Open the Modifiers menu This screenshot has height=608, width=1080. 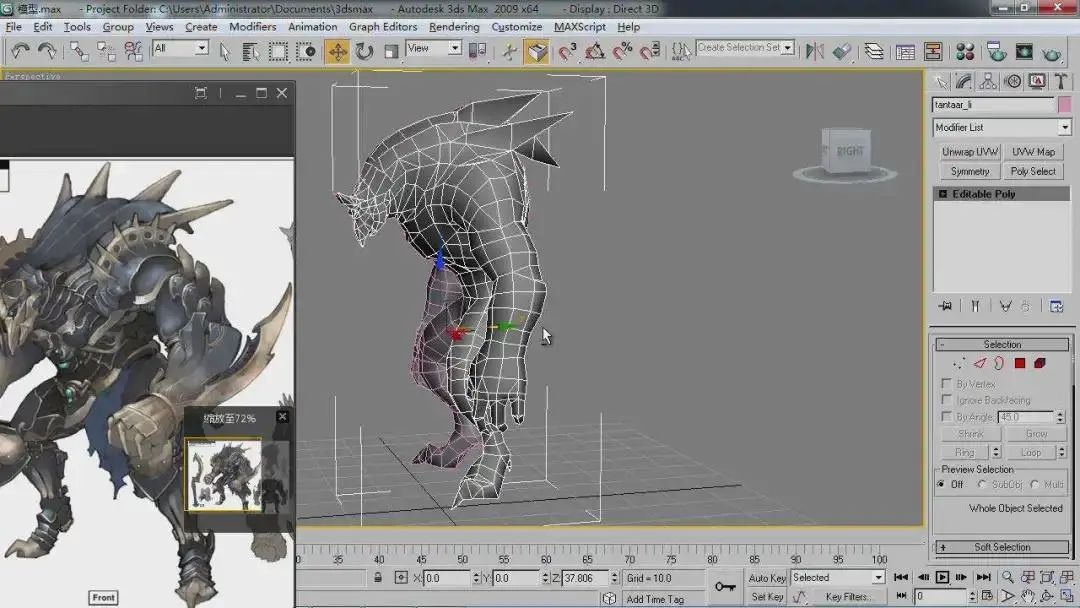pyautogui.click(x=252, y=27)
